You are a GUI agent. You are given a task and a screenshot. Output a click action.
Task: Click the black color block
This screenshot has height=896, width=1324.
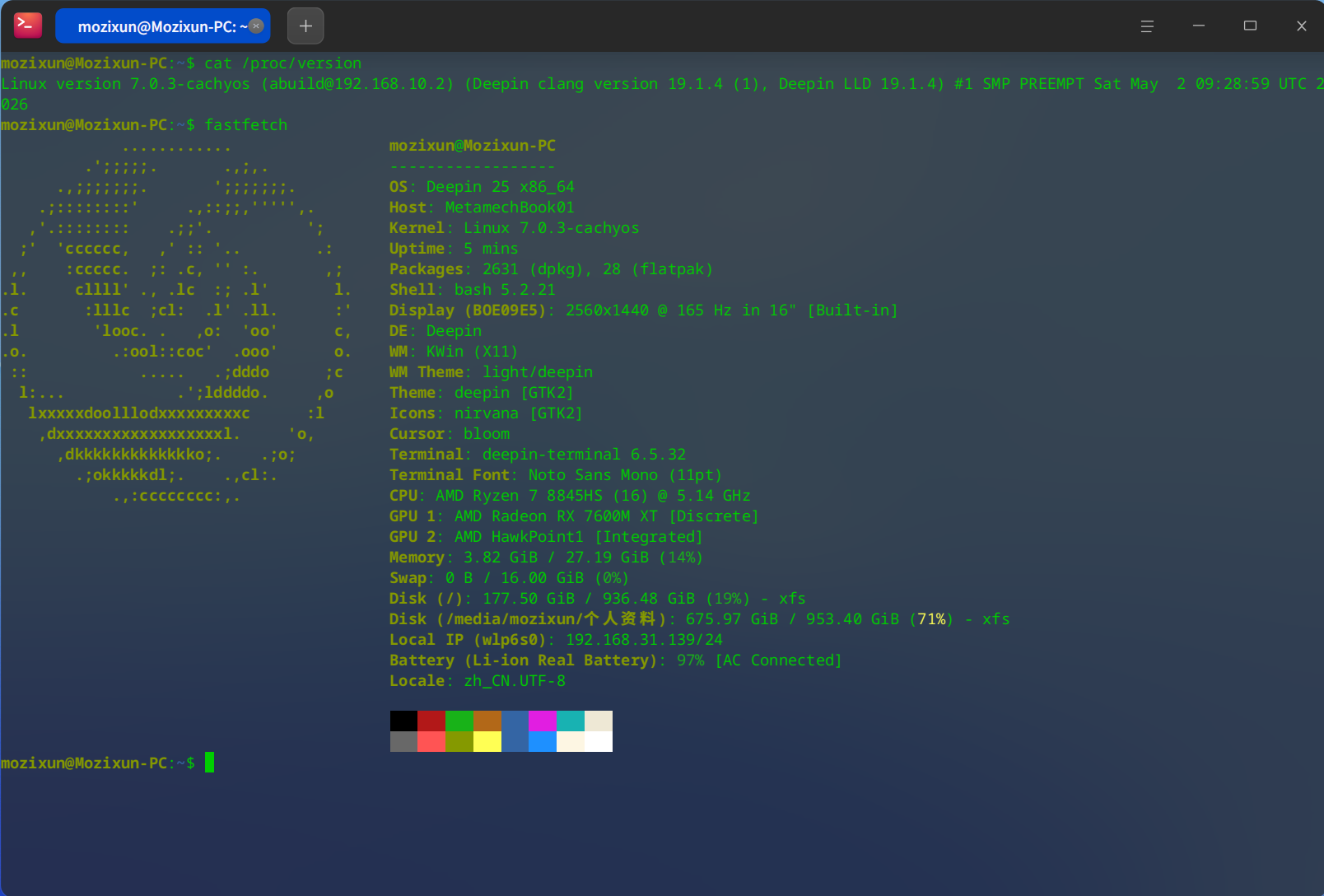pos(403,721)
